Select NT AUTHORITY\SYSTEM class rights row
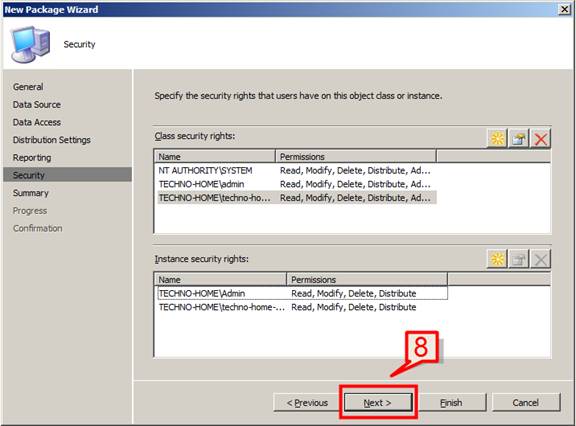 point(296,170)
